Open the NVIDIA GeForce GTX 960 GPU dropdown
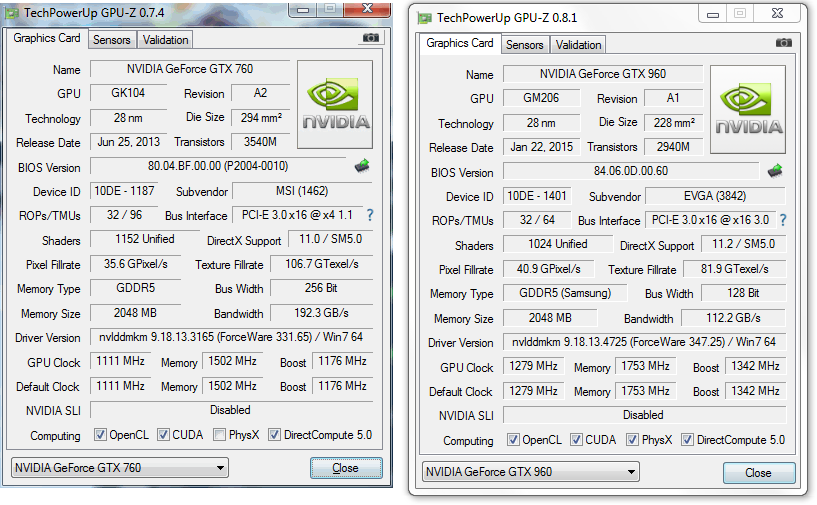Screen dimensions: 817x505 point(532,472)
